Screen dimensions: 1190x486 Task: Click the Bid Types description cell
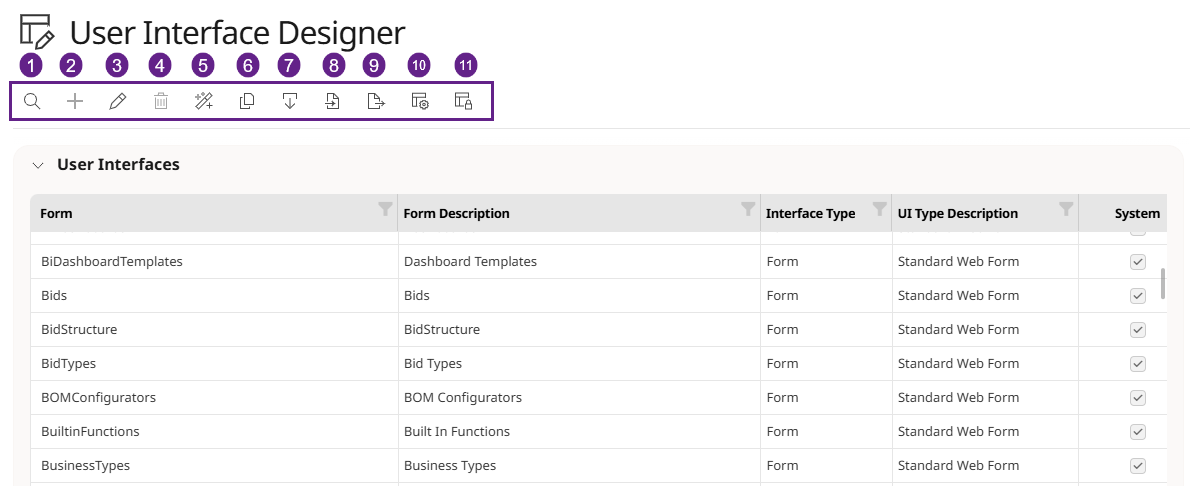(x=579, y=364)
